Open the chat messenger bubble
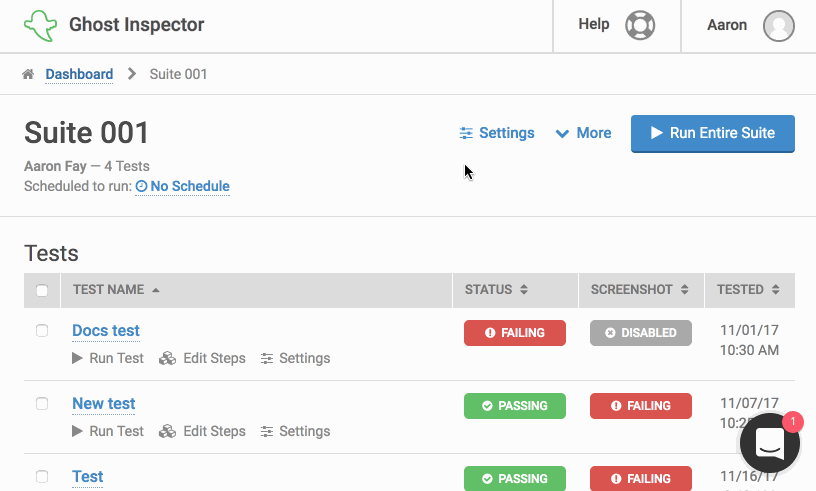The image size is (816, 491). pos(770,443)
